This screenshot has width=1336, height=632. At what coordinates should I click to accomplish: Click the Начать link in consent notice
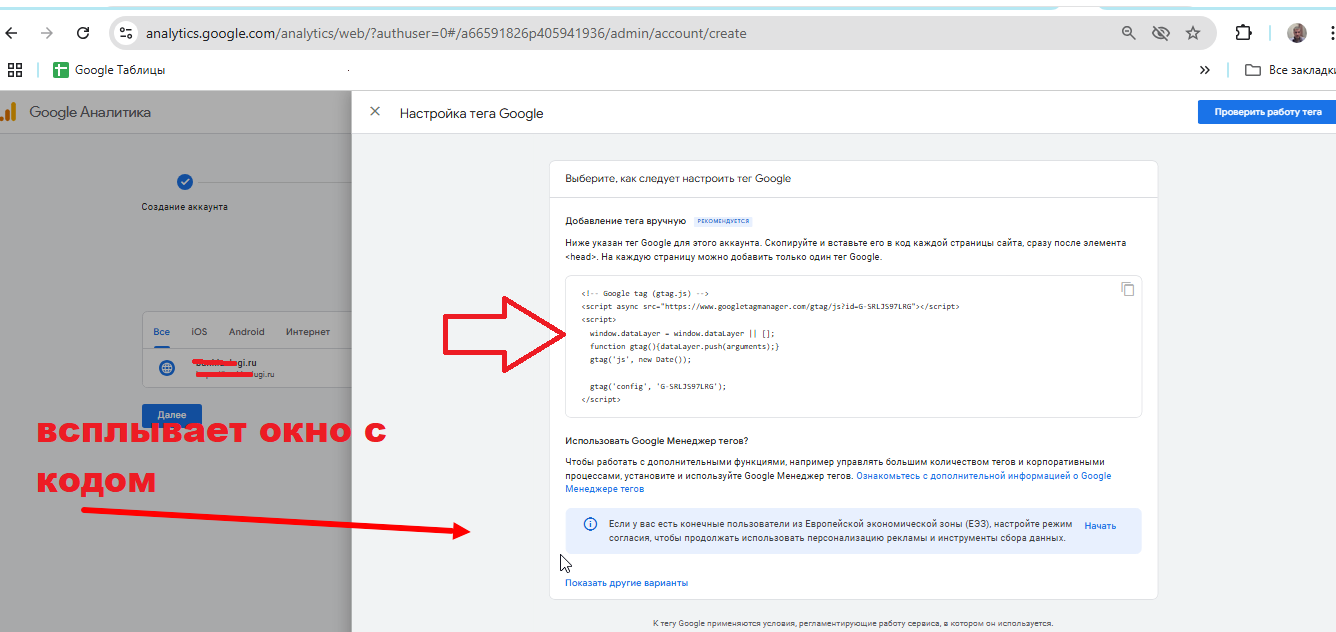coord(1100,525)
